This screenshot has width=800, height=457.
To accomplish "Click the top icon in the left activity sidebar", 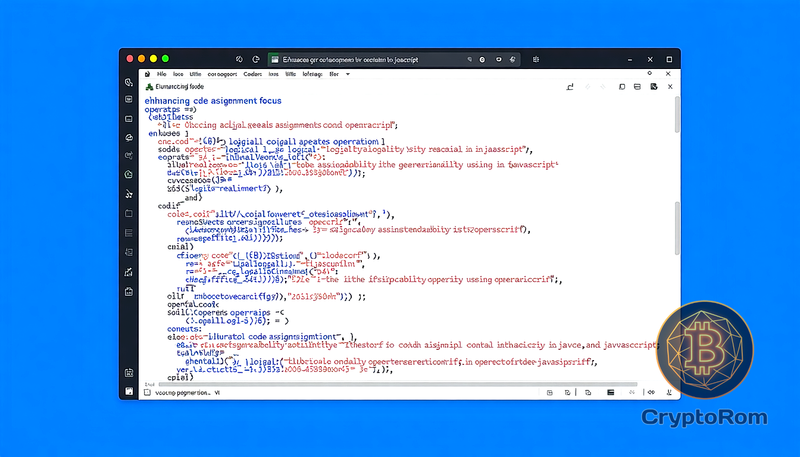I will click(x=129, y=82).
